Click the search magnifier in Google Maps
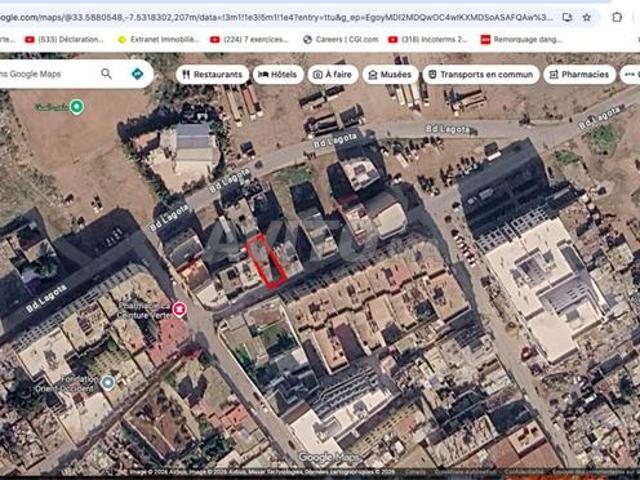The height and width of the screenshot is (480, 640). (107, 74)
